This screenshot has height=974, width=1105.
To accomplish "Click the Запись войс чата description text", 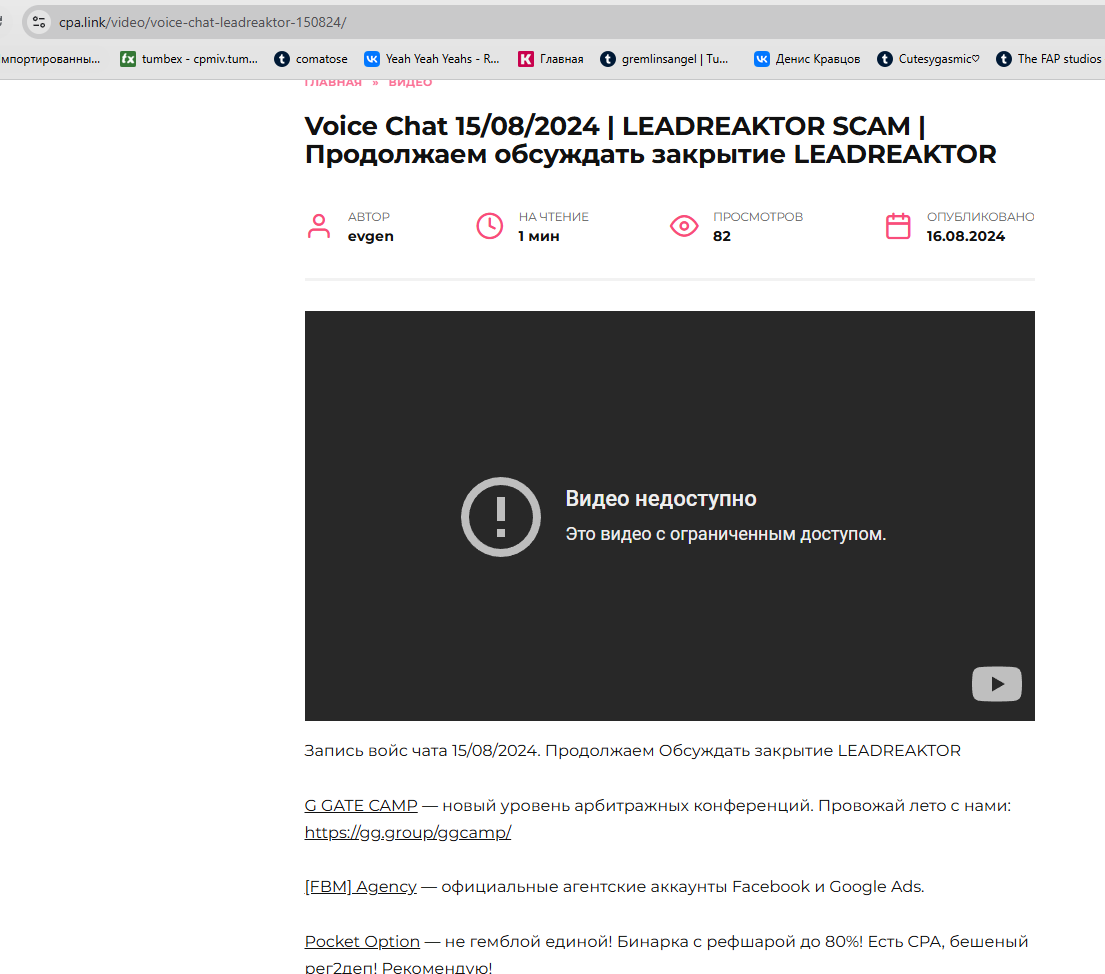I will [x=632, y=751].
